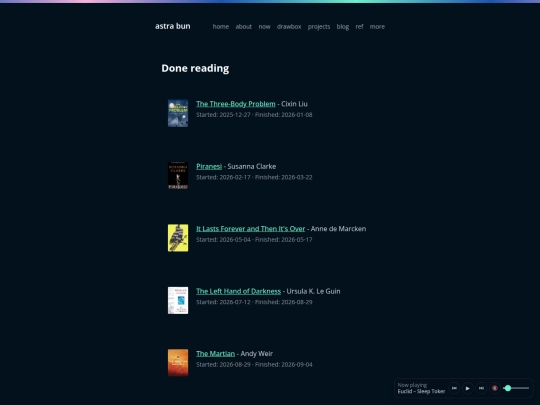Visit the drawbox page
540x405 pixels.
[289, 27]
